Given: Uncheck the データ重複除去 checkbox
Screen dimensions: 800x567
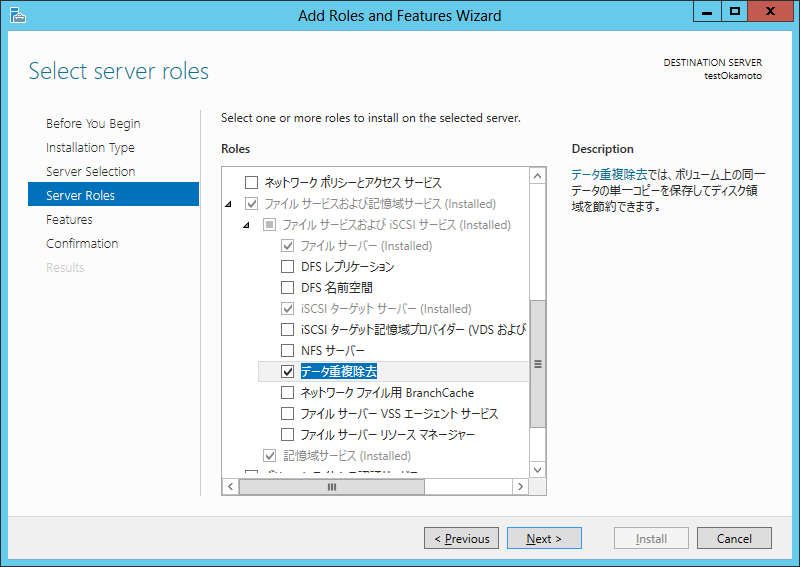Looking at the screenshot, I should click(x=288, y=372).
